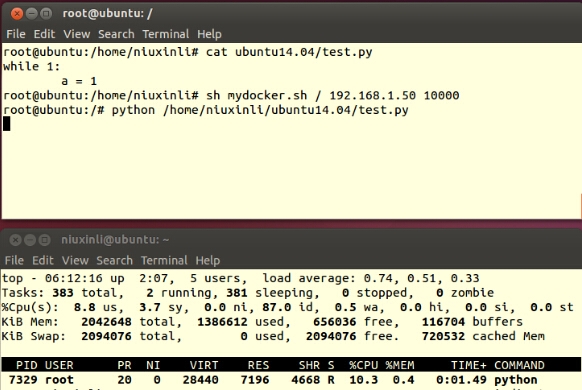Open Search menu in root@ubuntu terminal
Screen dimensions: 582x390
(x=116, y=34)
